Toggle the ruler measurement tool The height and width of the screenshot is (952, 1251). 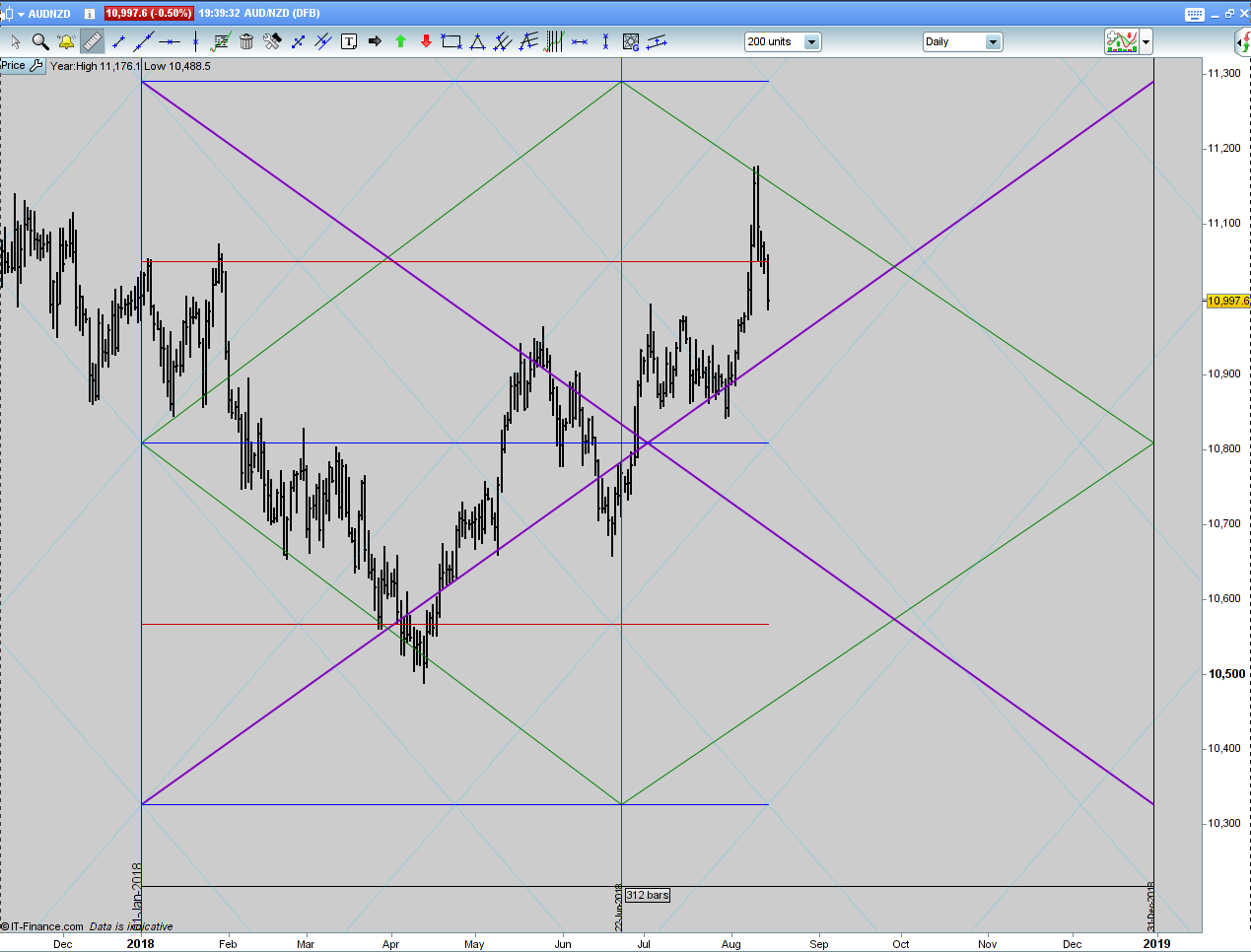pyautogui.click(x=92, y=41)
